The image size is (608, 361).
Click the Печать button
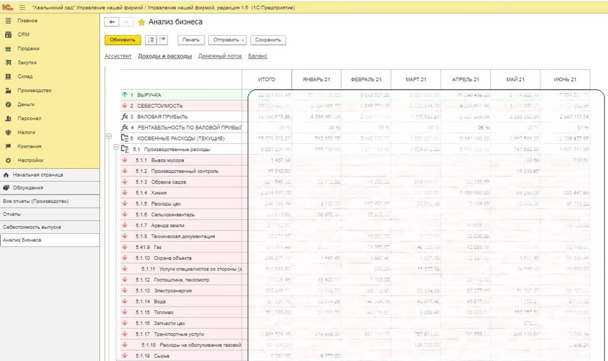(x=191, y=40)
